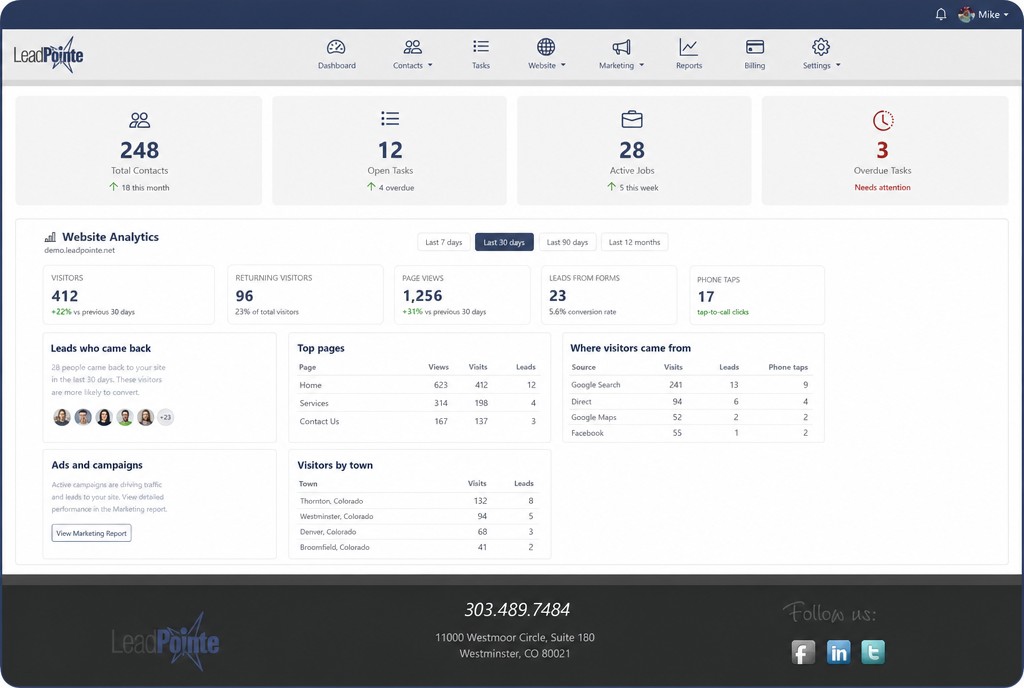Click the Phone Taps 17 stat card
1024x688 pixels.
[x=757, y=295]
